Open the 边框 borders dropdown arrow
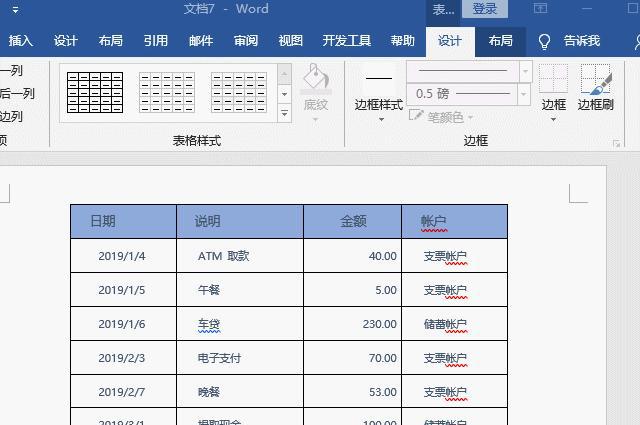Screen dimensions: 640x425 click(553, 120)
